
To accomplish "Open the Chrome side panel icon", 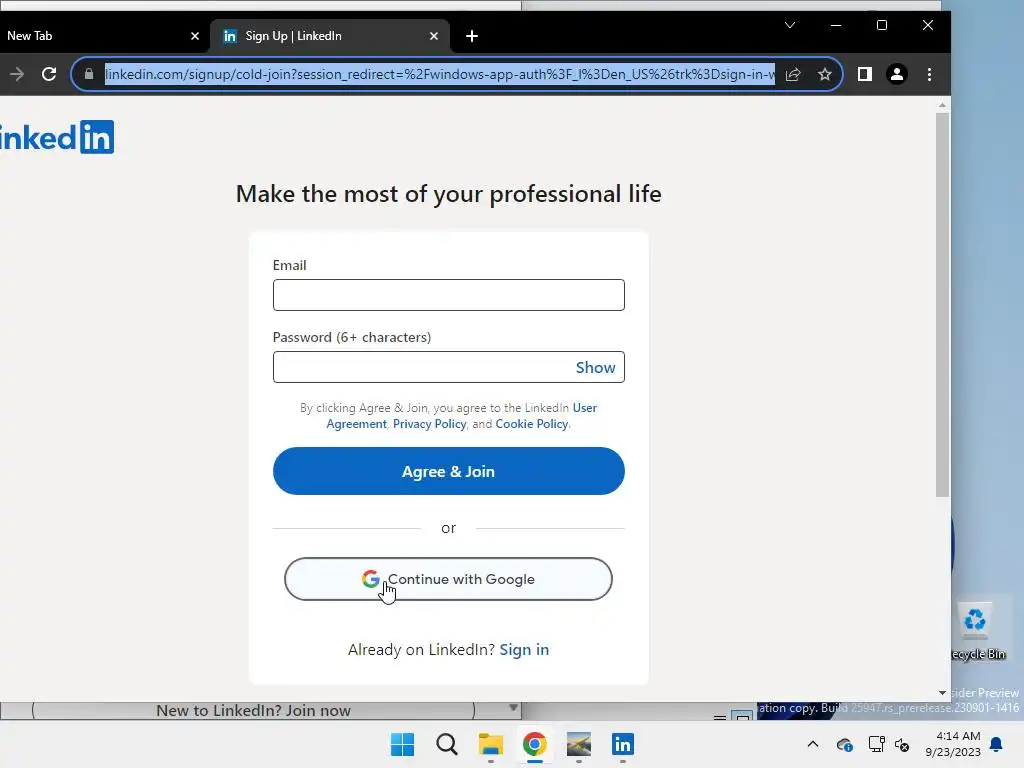I will pos(865,74).
